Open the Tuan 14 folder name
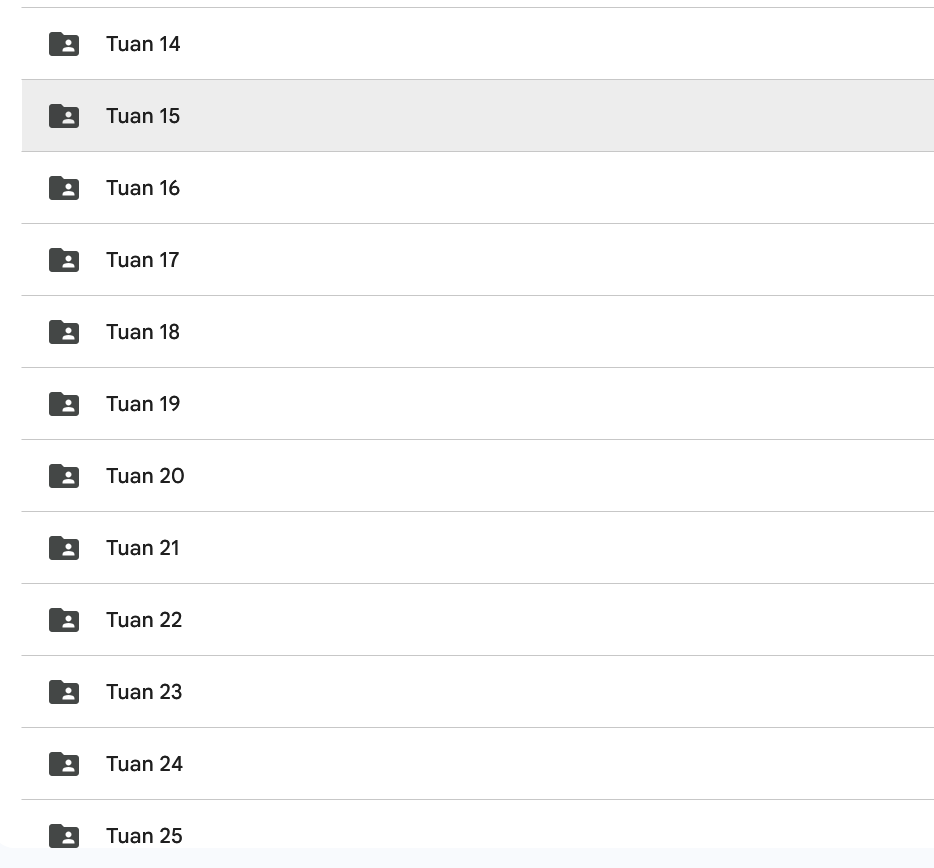934x868 pixels. click(143, 44)
